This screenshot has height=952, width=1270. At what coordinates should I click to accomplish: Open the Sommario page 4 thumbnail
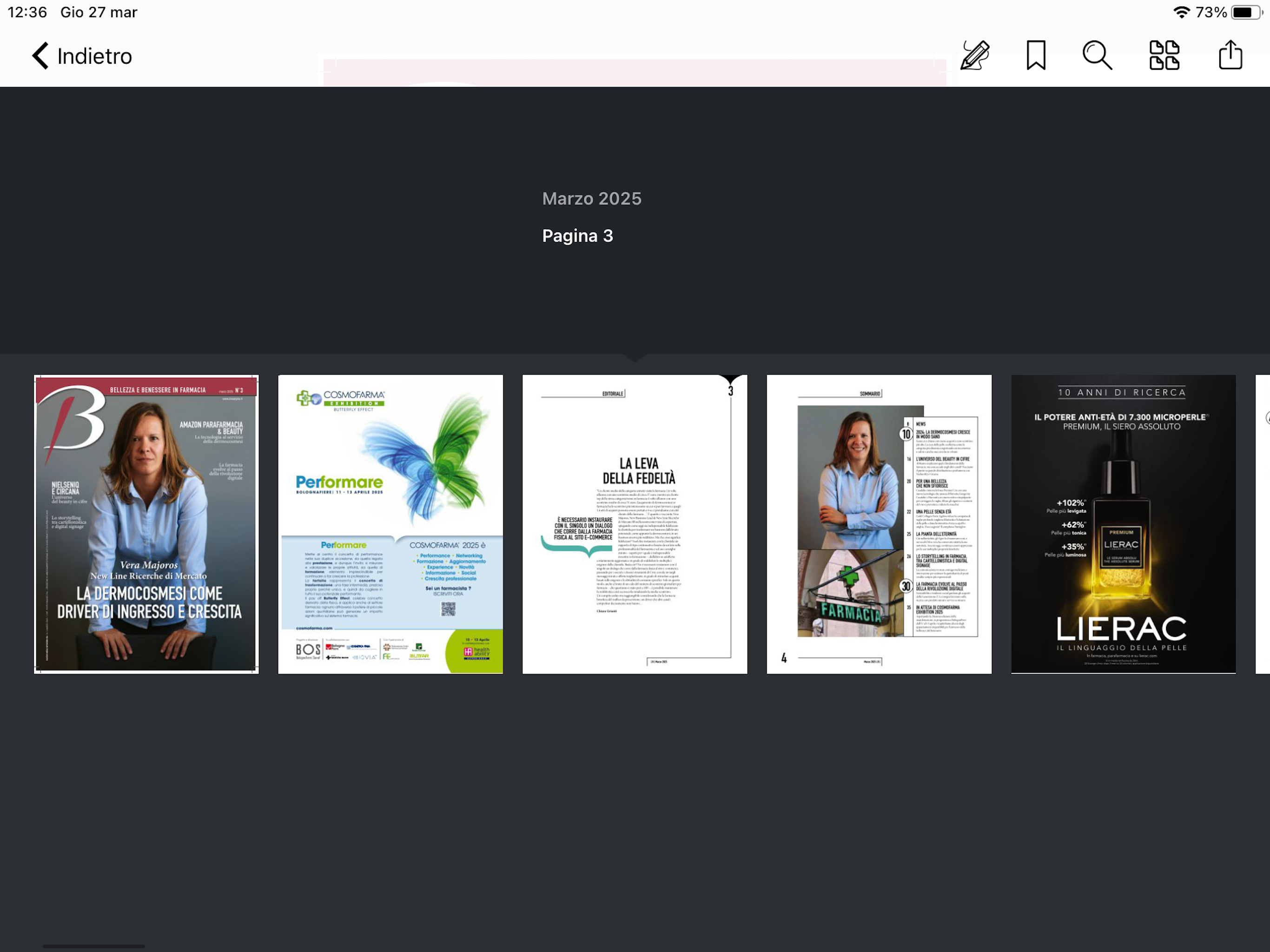pos(879,524)
